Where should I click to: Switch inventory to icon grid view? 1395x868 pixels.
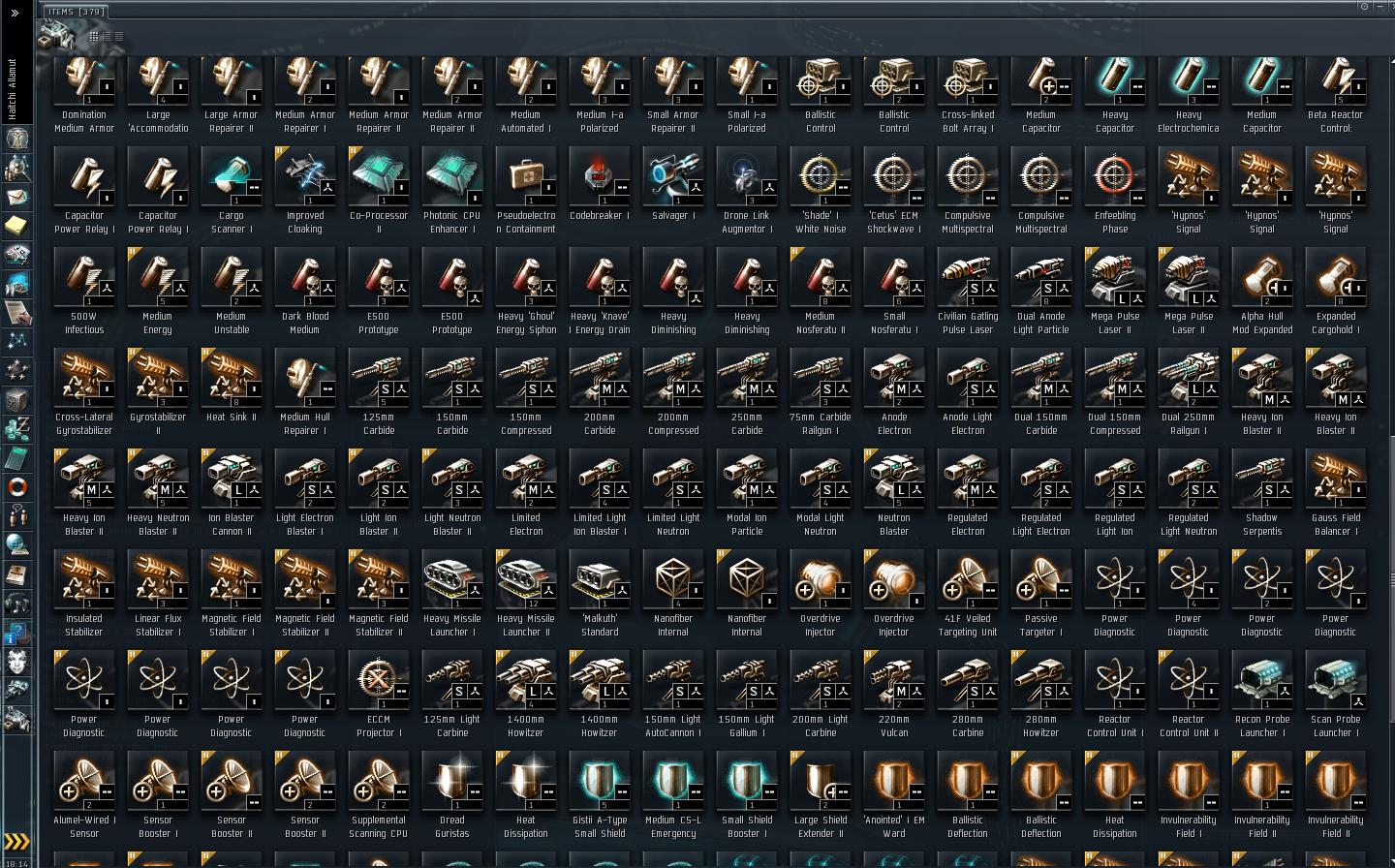[94, 36]
